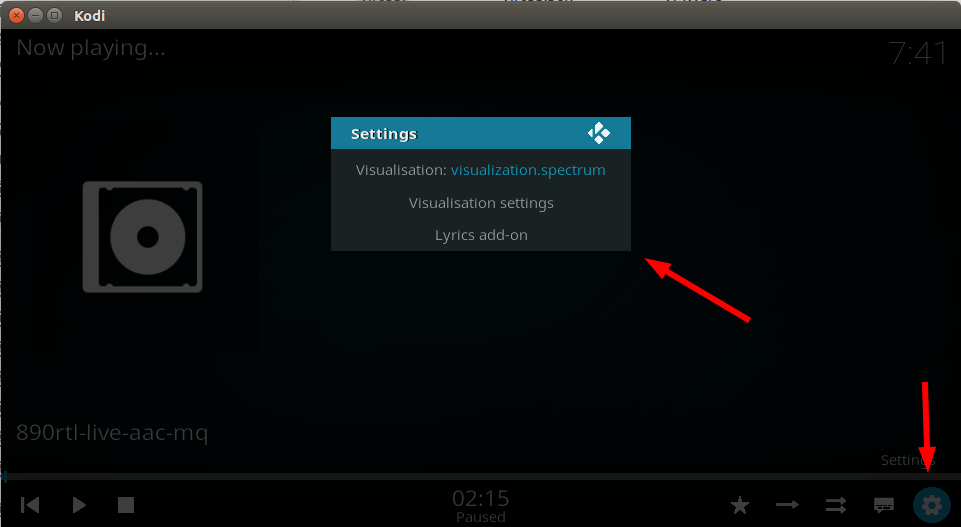Toggle repeat mode arrow icon
Image resolution: width=961 pixels, height=527 pixels.
coord(787,505)
